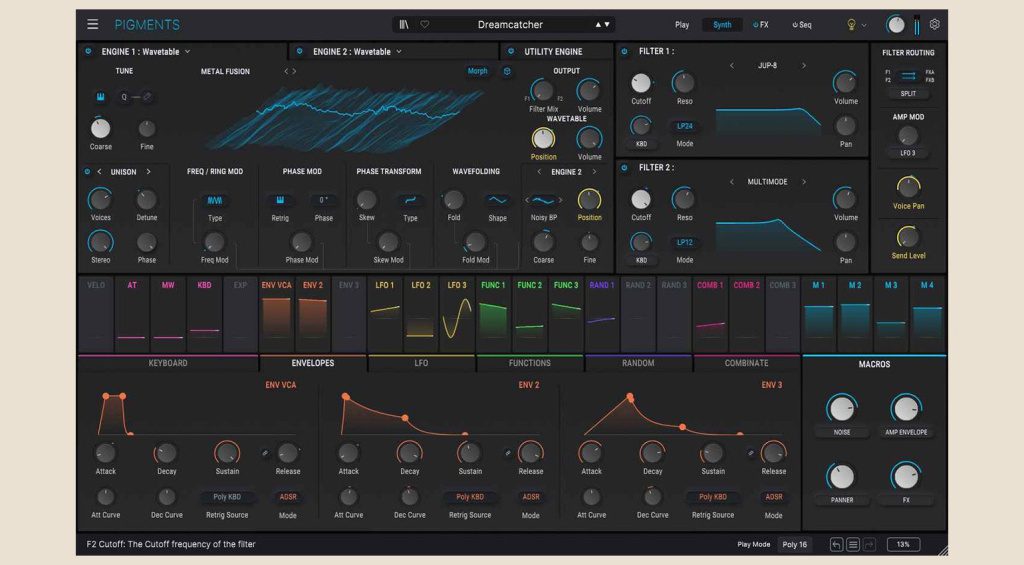Turn the master volume knob

[x=895, y=25]
